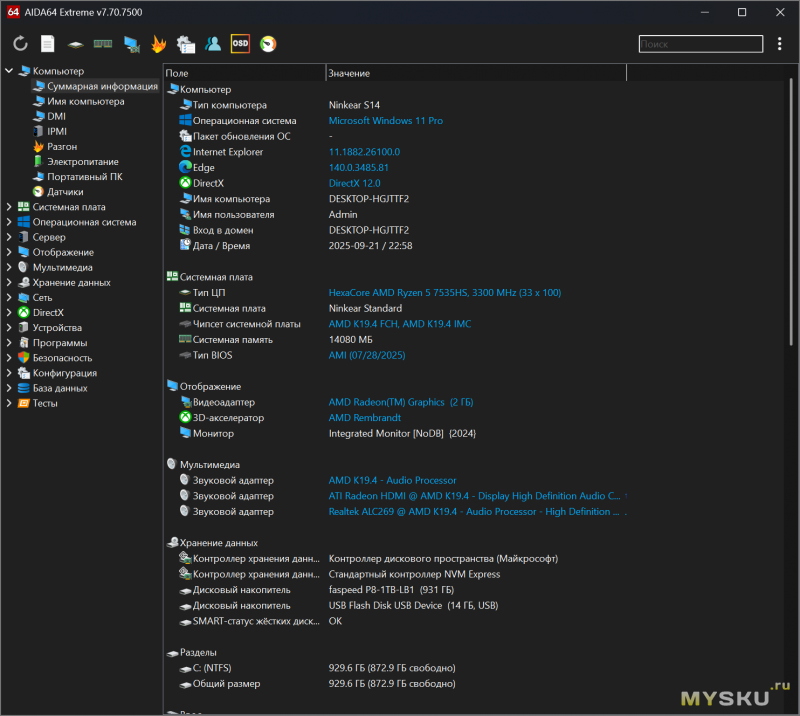800x716 pixels.
Task: Click the Поле column header
Action: point(244,73)
